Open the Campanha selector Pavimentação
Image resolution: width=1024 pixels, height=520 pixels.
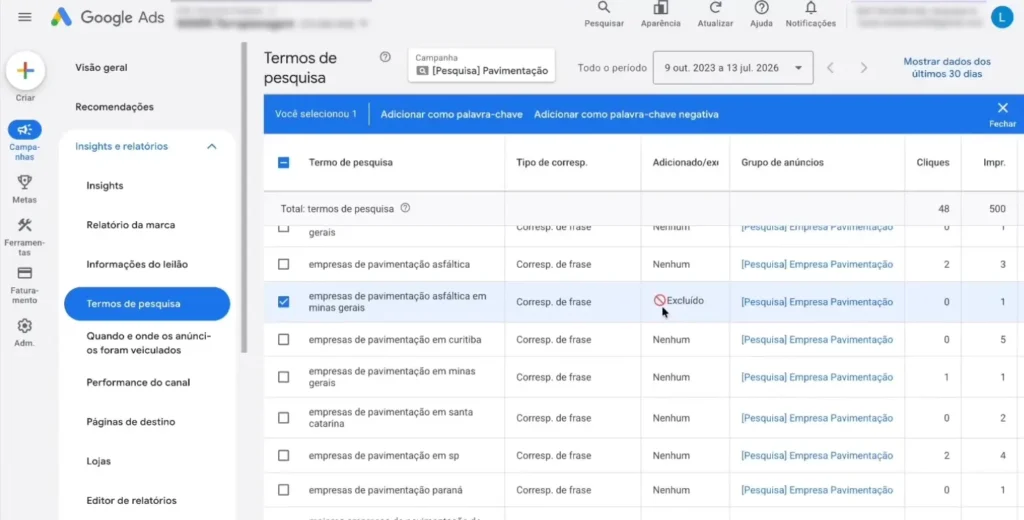click(481, 65)
